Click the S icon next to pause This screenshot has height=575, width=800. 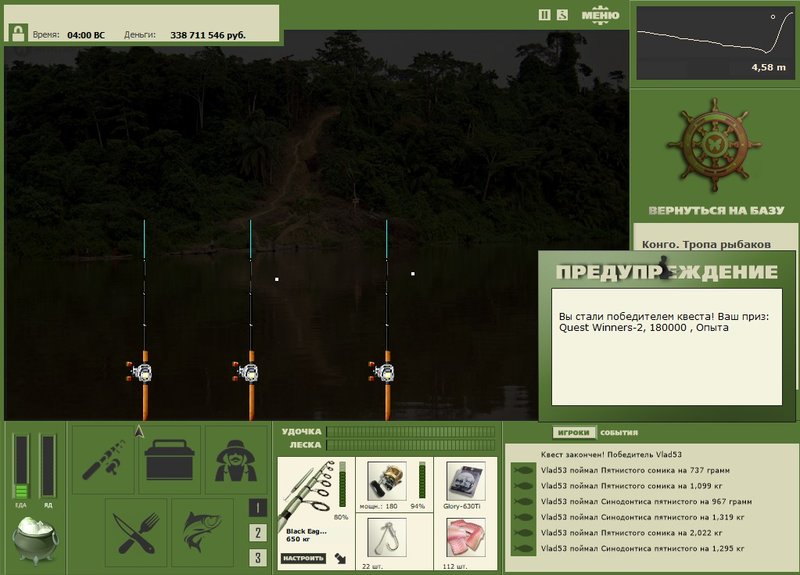562,15
